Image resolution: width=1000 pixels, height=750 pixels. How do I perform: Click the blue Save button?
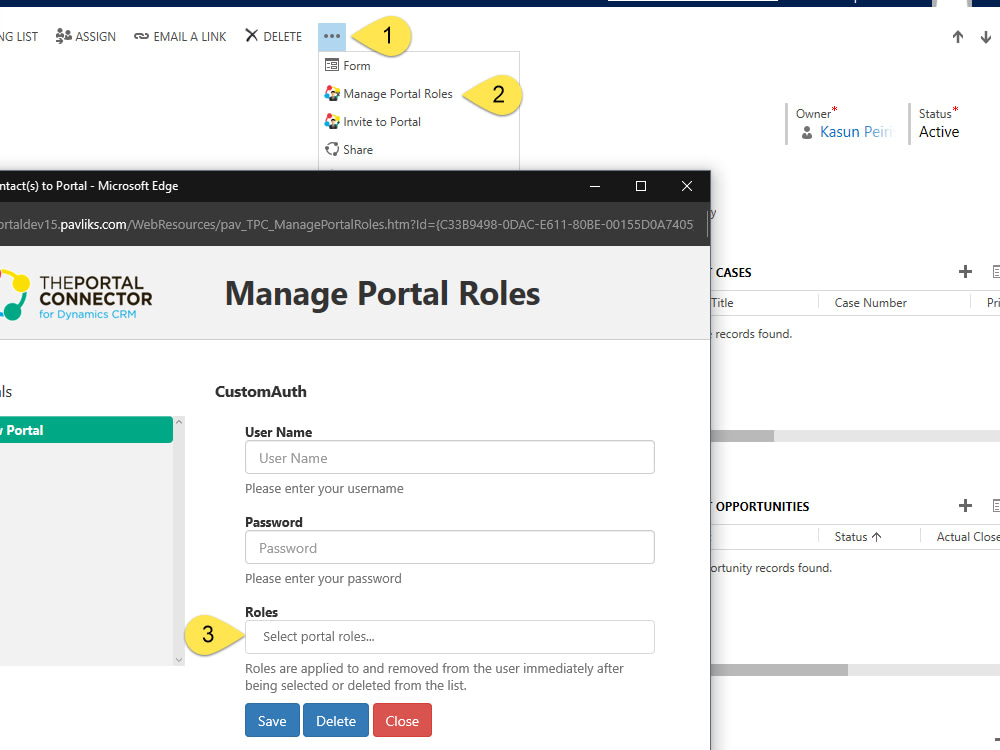272,721
